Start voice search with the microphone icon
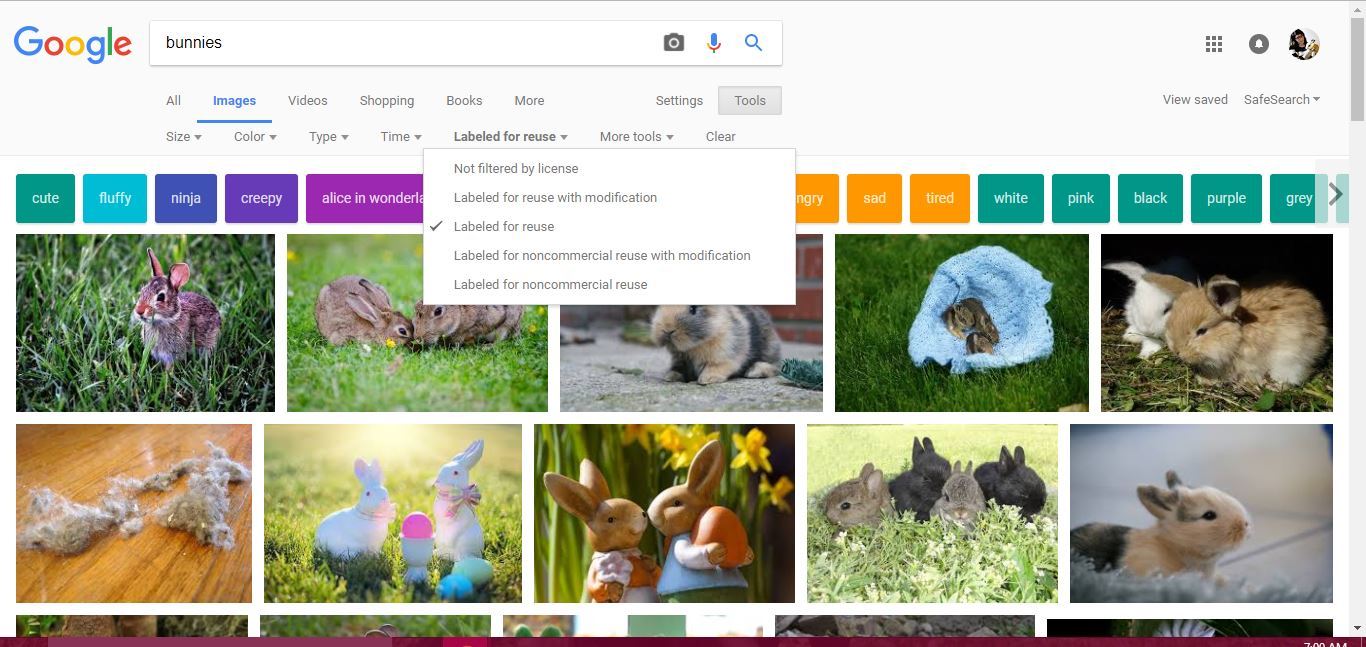1366x647 pixels. click(x=714, y=43)
